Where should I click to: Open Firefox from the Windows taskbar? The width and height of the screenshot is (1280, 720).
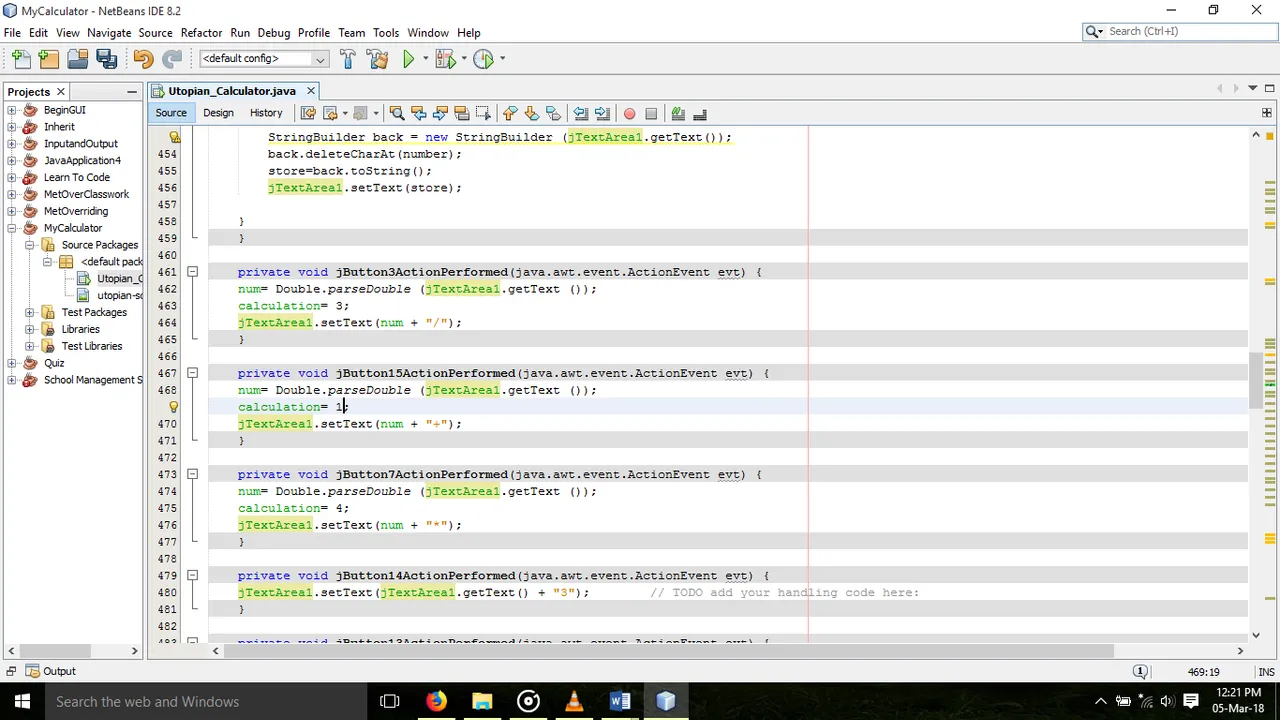point(436,701)
